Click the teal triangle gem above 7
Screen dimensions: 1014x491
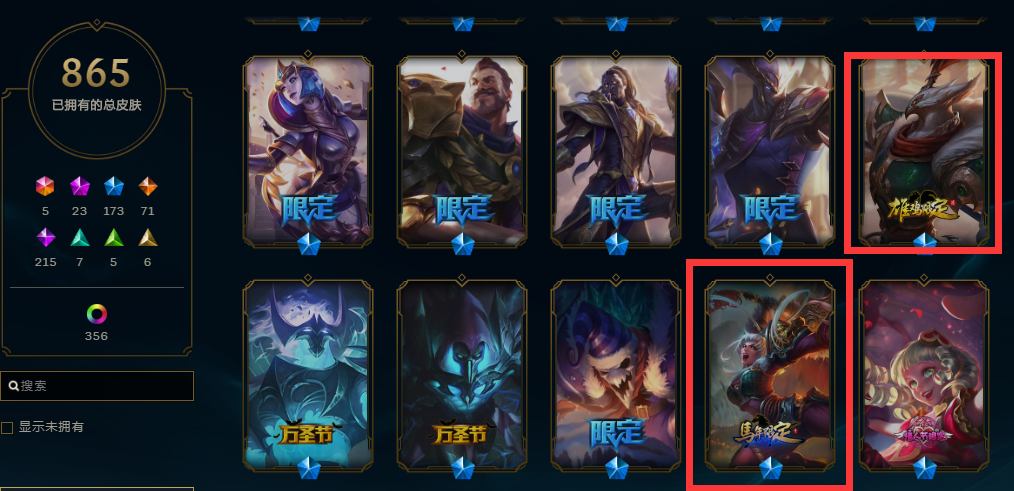pos(80,237)
